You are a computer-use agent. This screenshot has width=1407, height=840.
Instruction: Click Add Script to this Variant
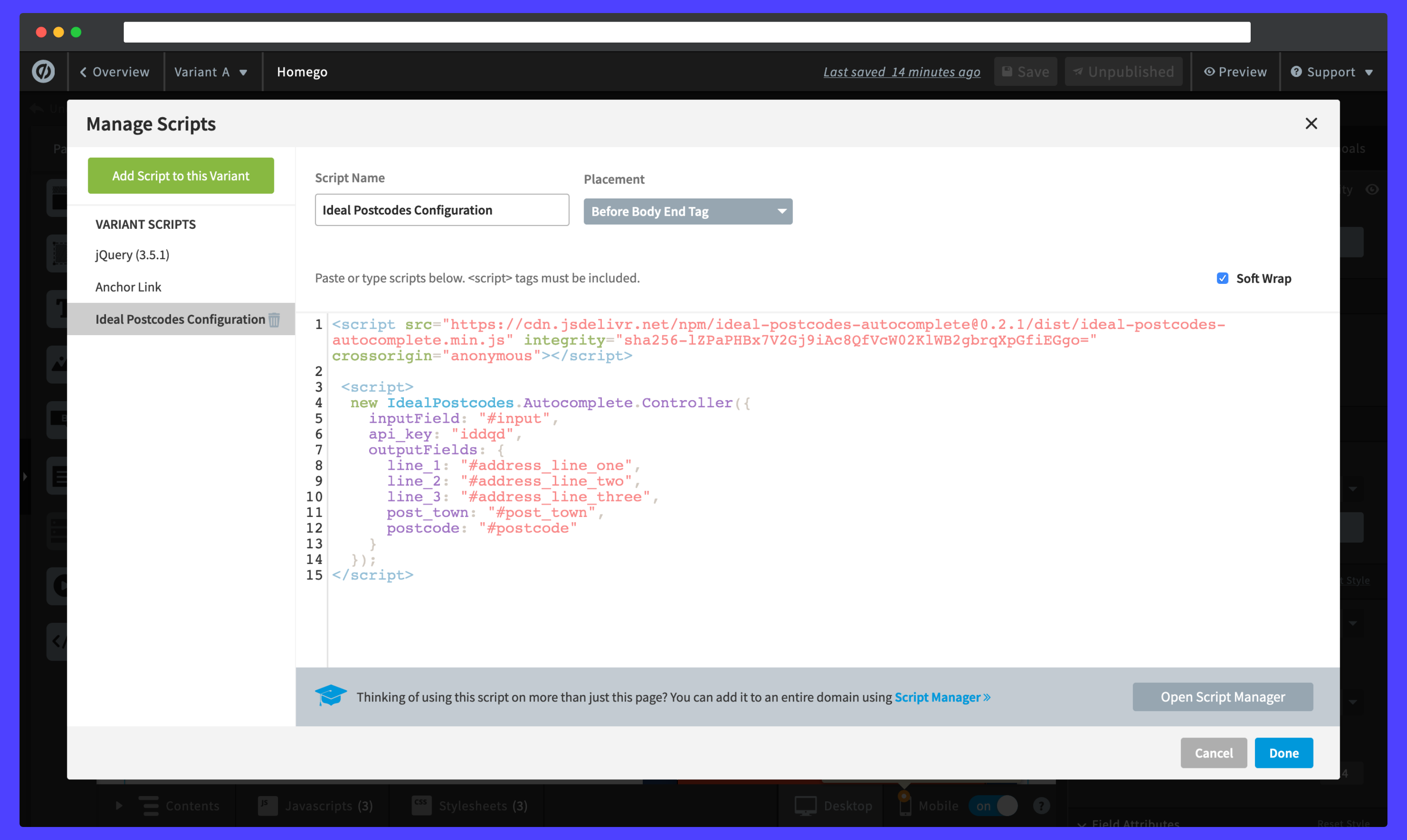181,175
